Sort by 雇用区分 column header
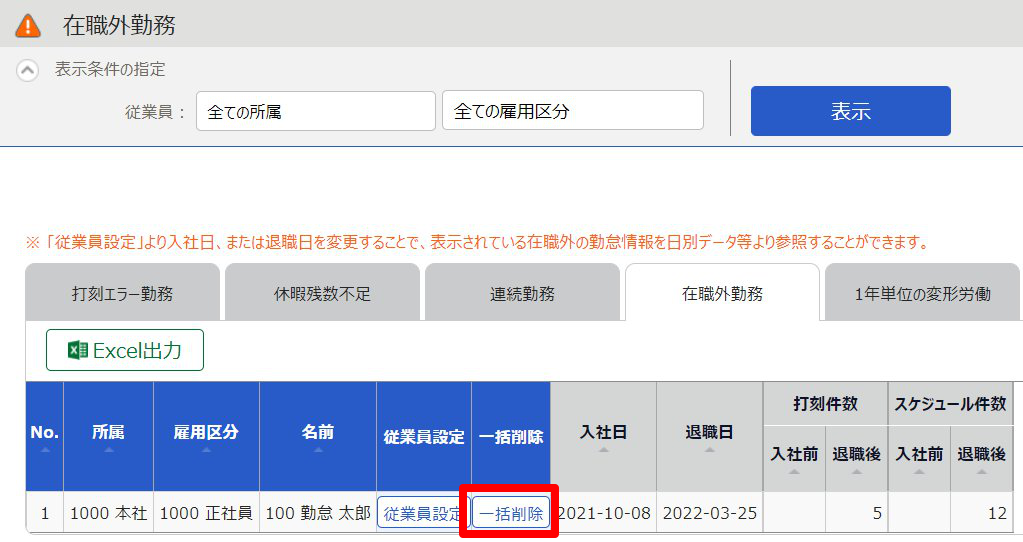Screen dimensions: 1023x542 pos(206,436)
